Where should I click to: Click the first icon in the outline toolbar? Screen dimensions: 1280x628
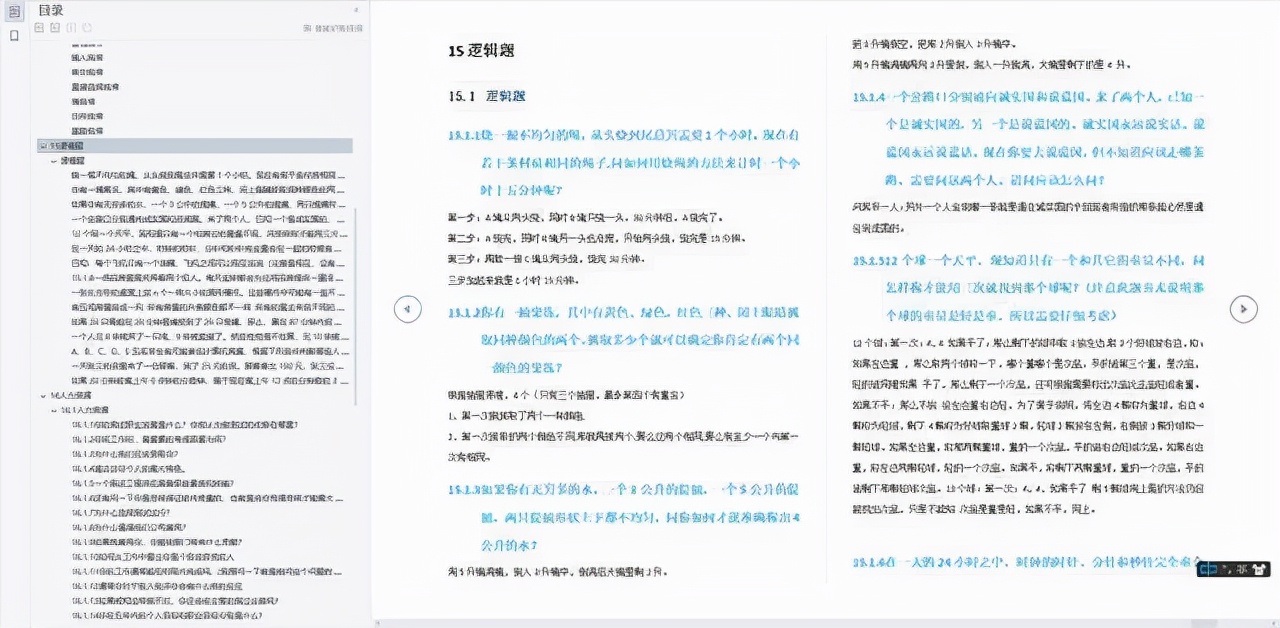(40, 28)
